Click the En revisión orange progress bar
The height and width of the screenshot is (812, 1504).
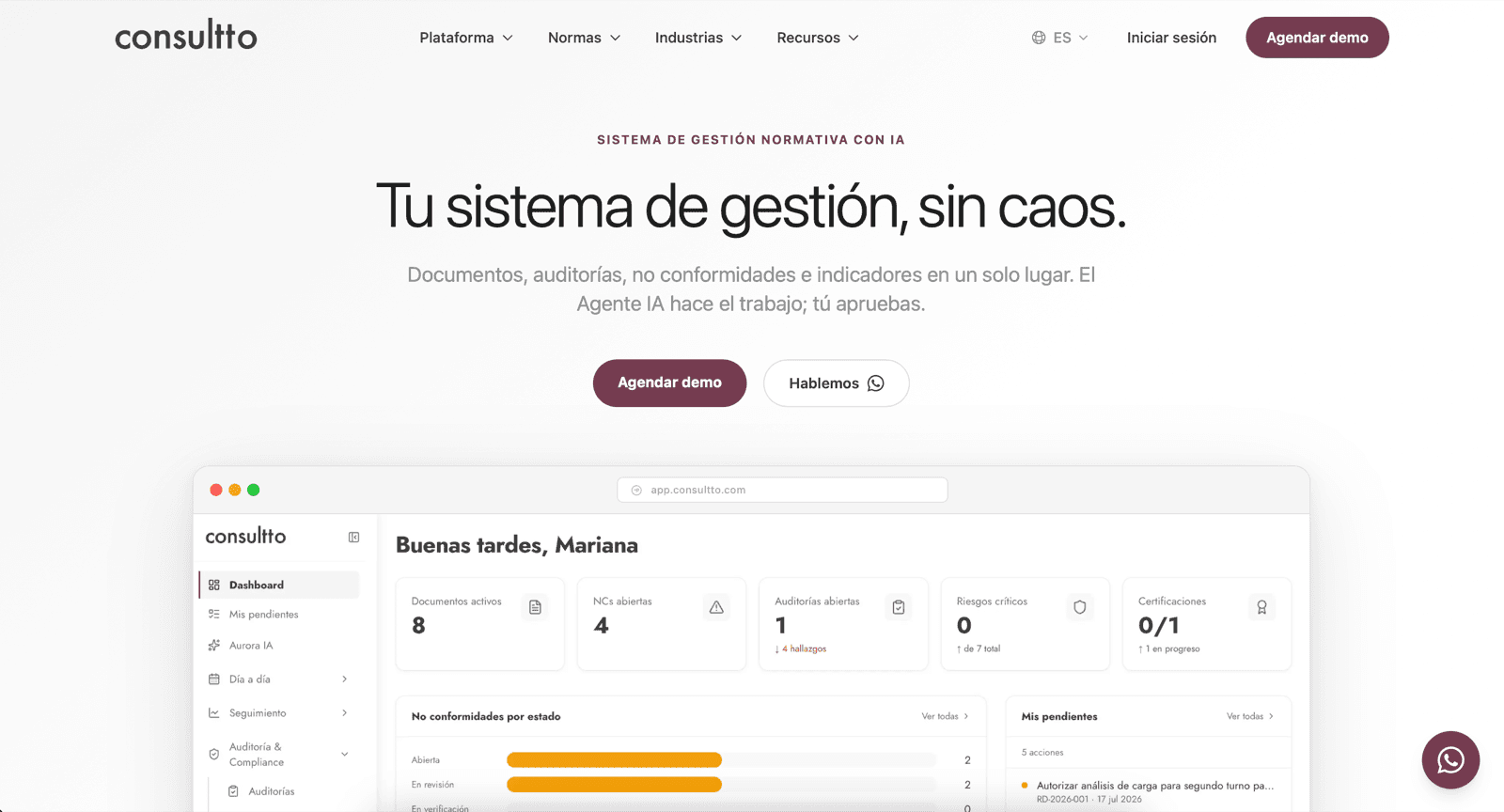click(614, 784)
